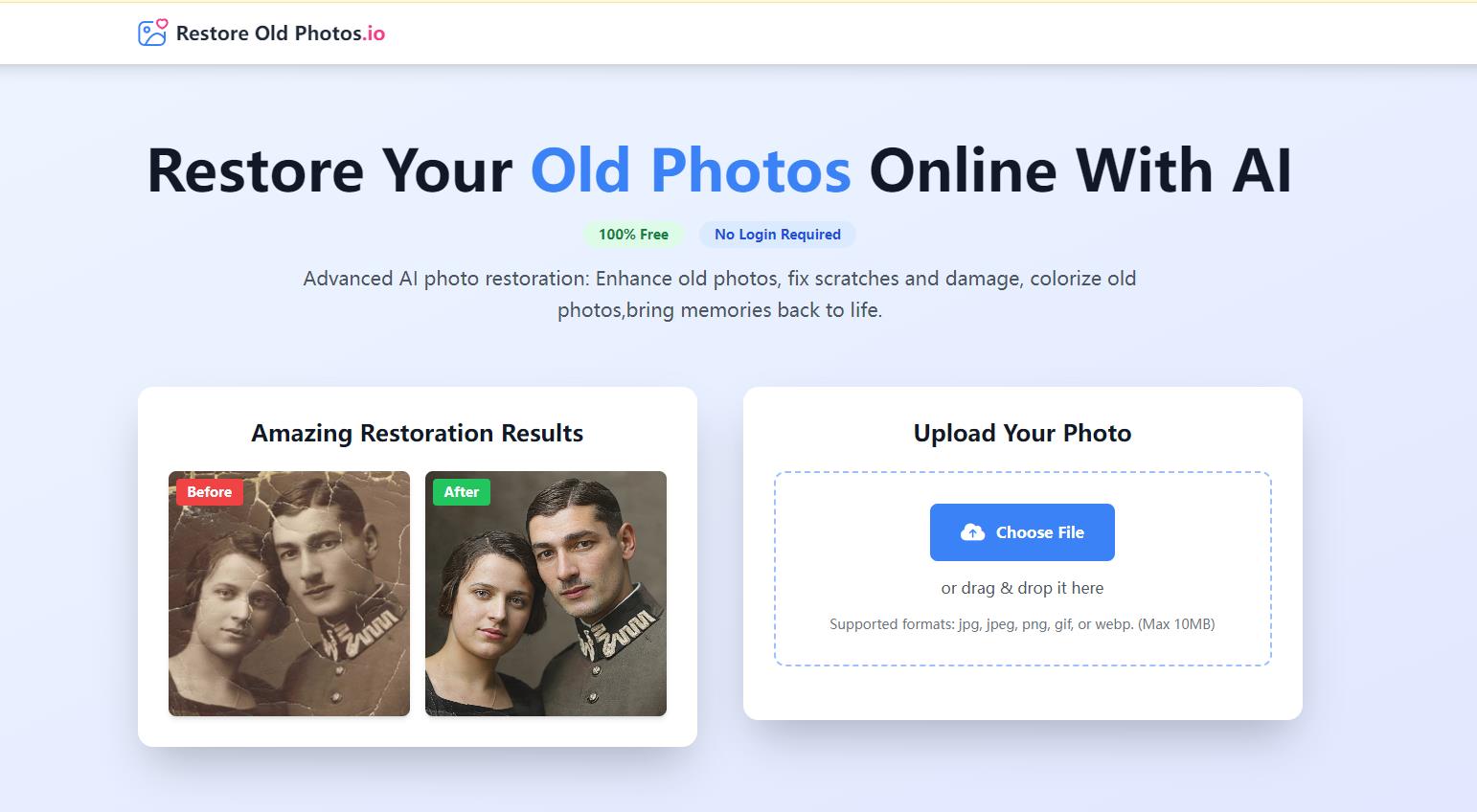Click the supported formats note
Viewport: 1477px width, 812px height.
[1022, 624]
